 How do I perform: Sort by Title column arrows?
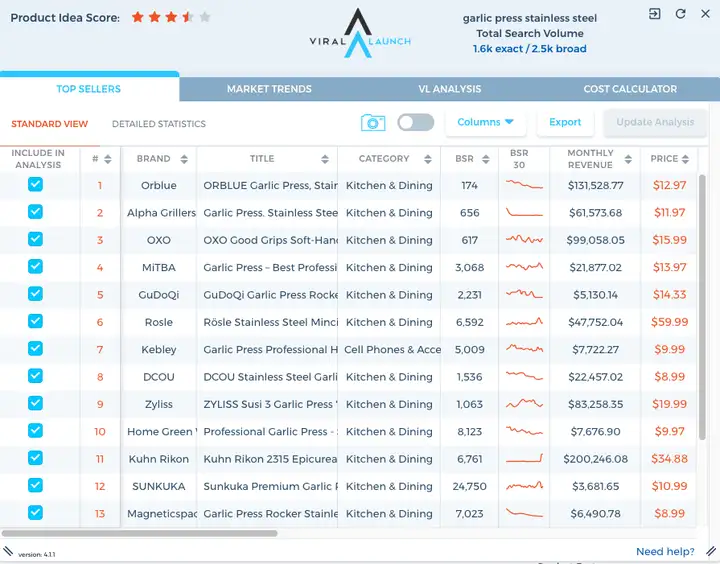(325, 159)
